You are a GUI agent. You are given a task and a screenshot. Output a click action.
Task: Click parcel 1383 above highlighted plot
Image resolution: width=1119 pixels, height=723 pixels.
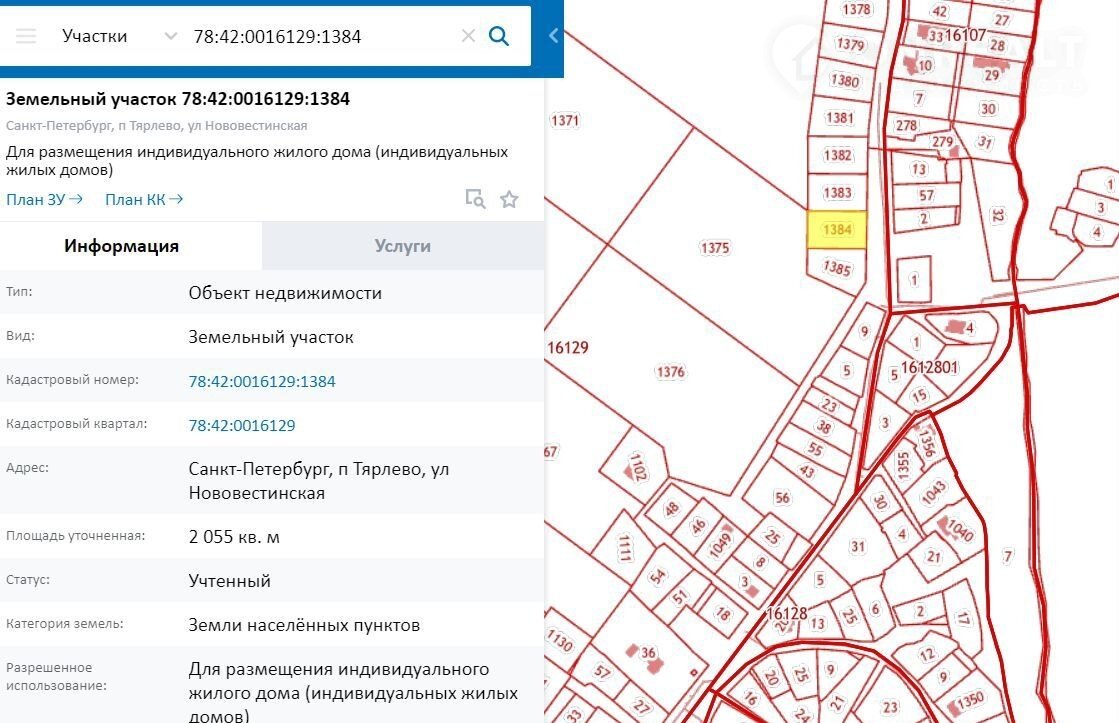click(x=837, y=192)
